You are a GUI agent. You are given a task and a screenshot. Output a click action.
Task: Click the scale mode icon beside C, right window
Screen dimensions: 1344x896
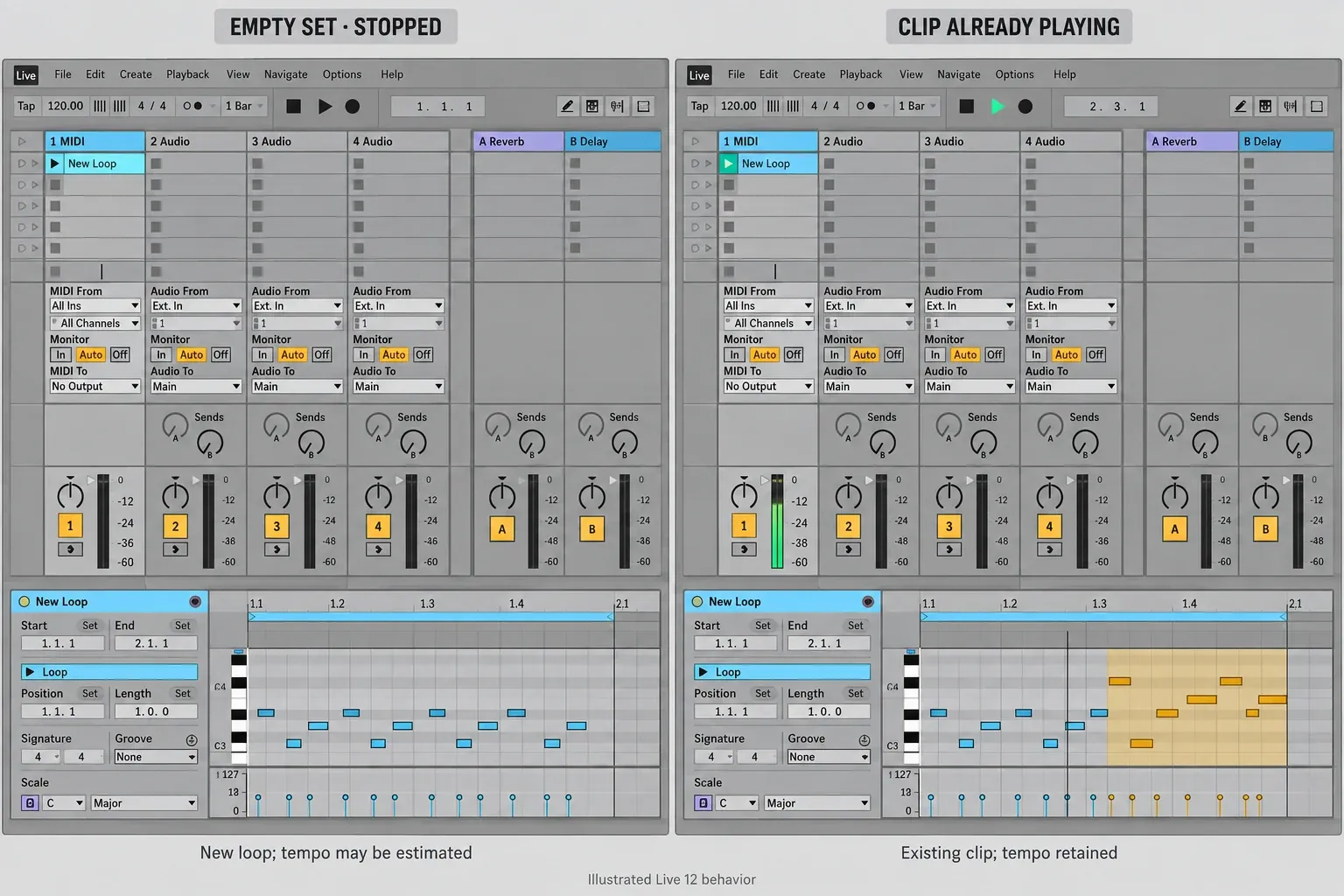[703, 802]
